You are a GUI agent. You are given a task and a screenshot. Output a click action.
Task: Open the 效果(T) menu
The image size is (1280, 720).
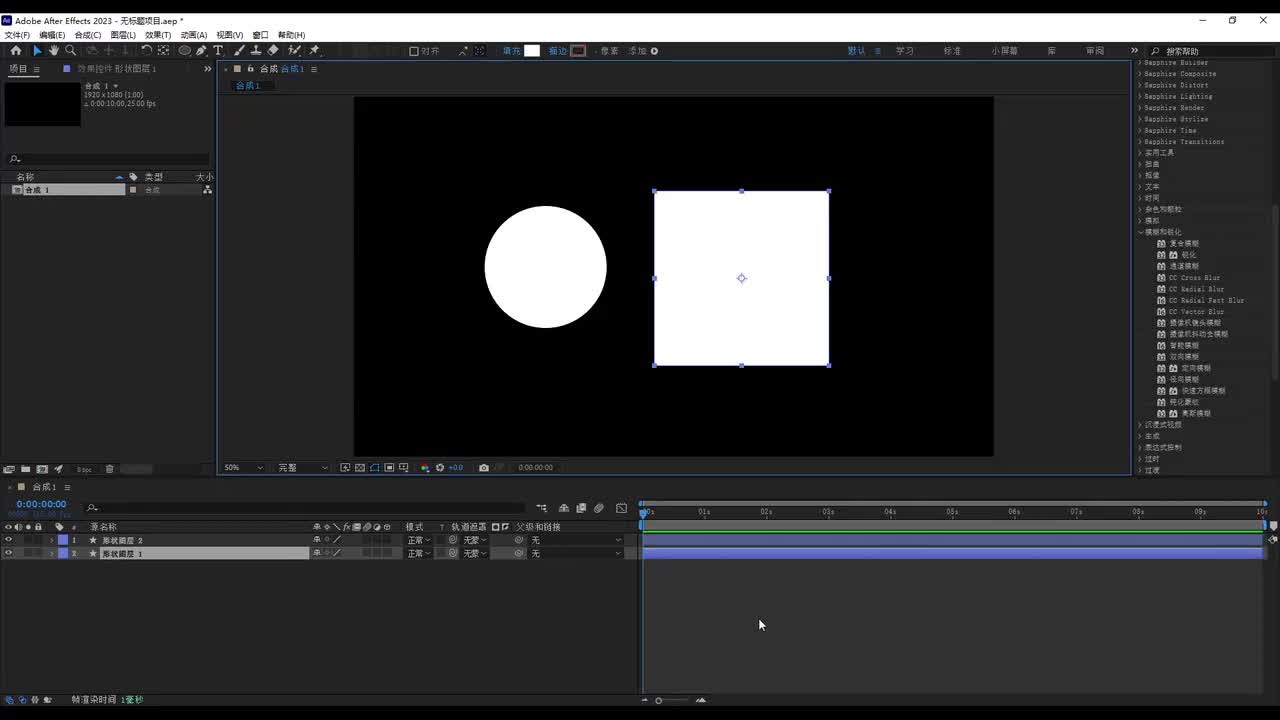[x=158, y=35]
